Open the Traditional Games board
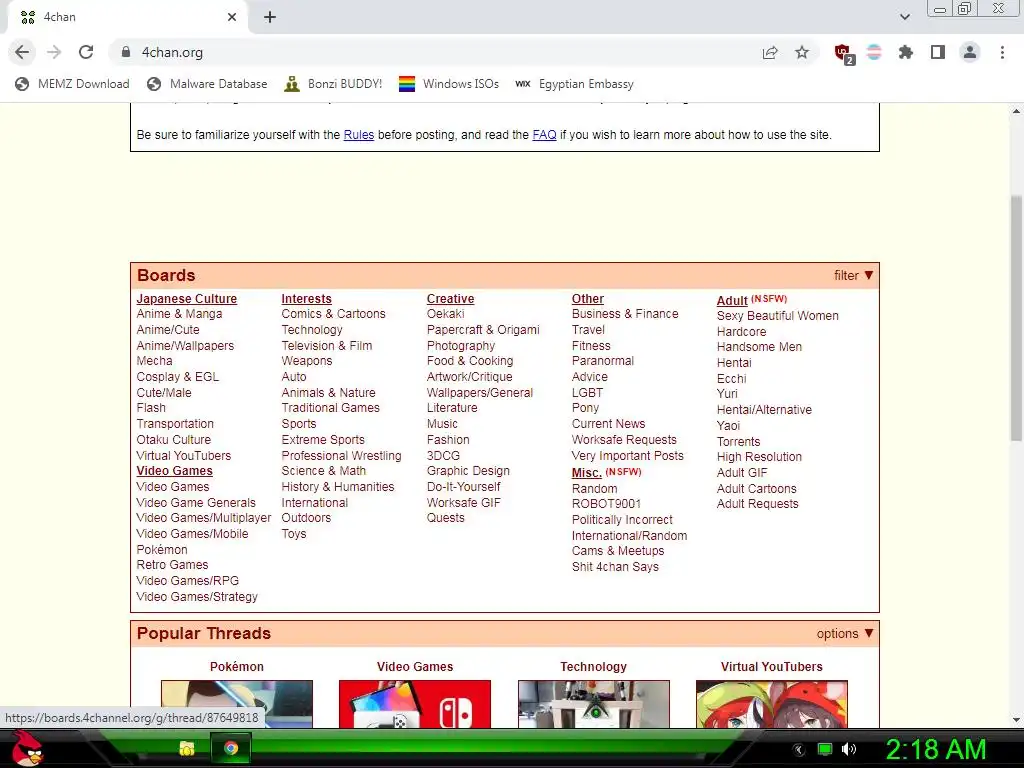 coord(330,408)
